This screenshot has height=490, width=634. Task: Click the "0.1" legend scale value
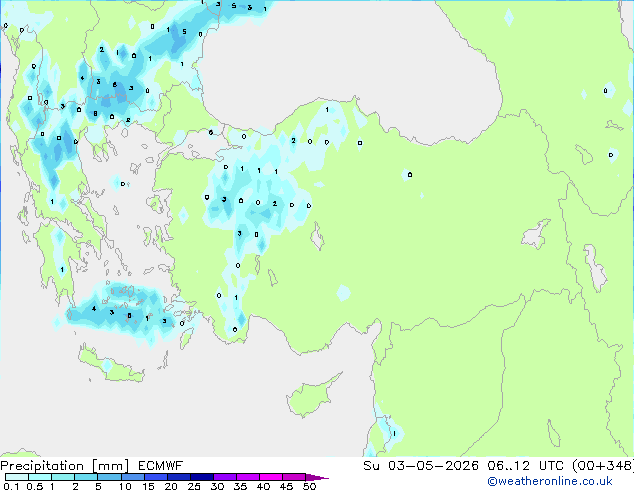click(x=11, y=486)
